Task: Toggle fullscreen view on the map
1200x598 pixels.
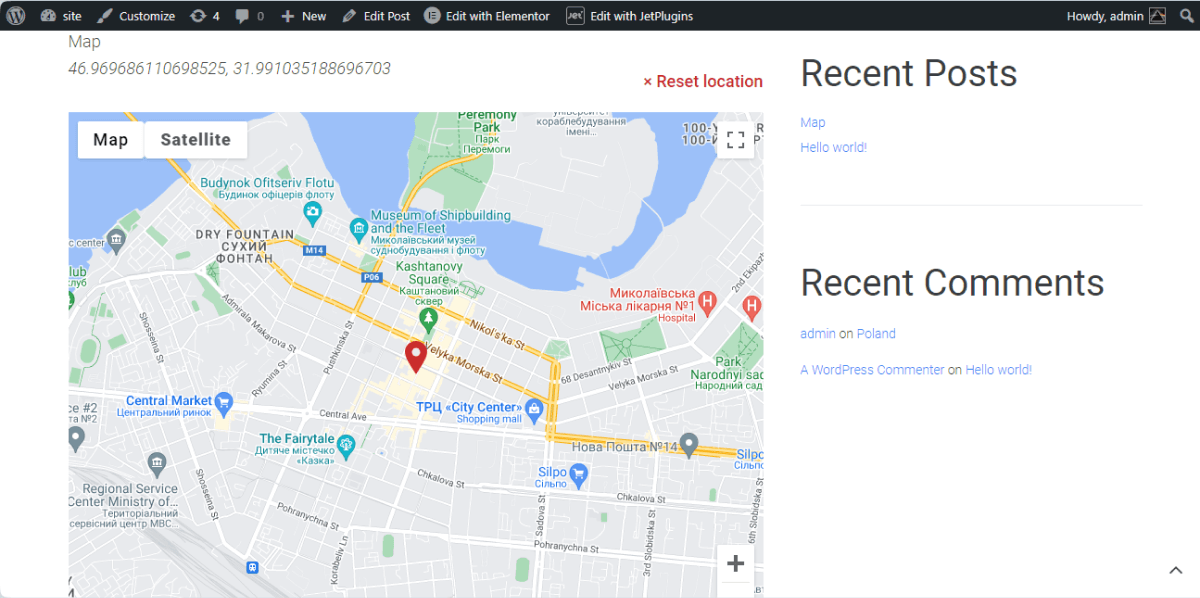Action: click(x=736, y=140)
